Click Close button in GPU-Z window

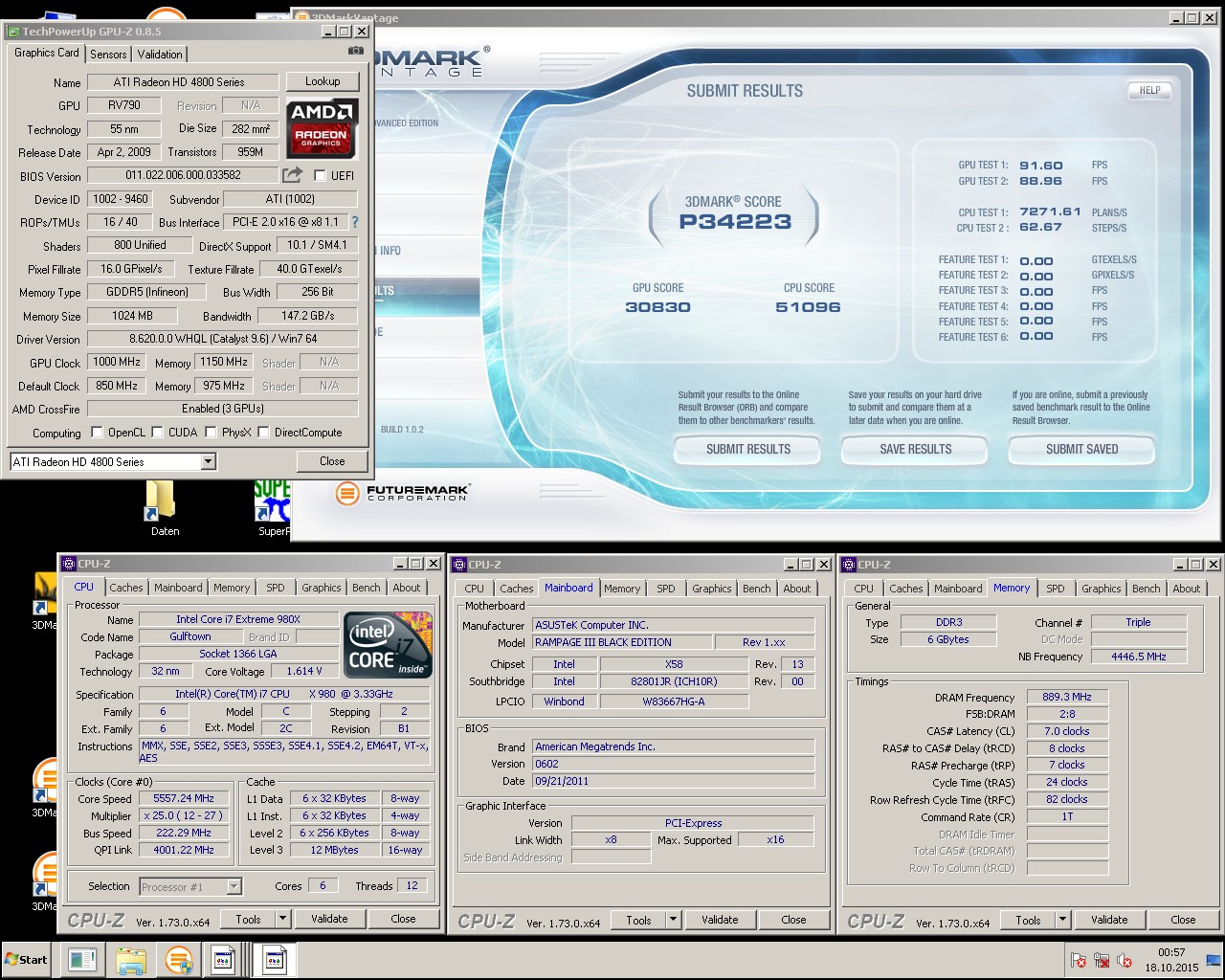332,461
